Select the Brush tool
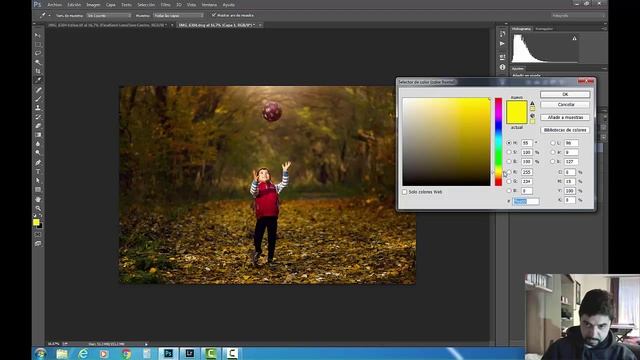This screenshot has height=360, width=640. pyautogui.click(x=38, y=99)
